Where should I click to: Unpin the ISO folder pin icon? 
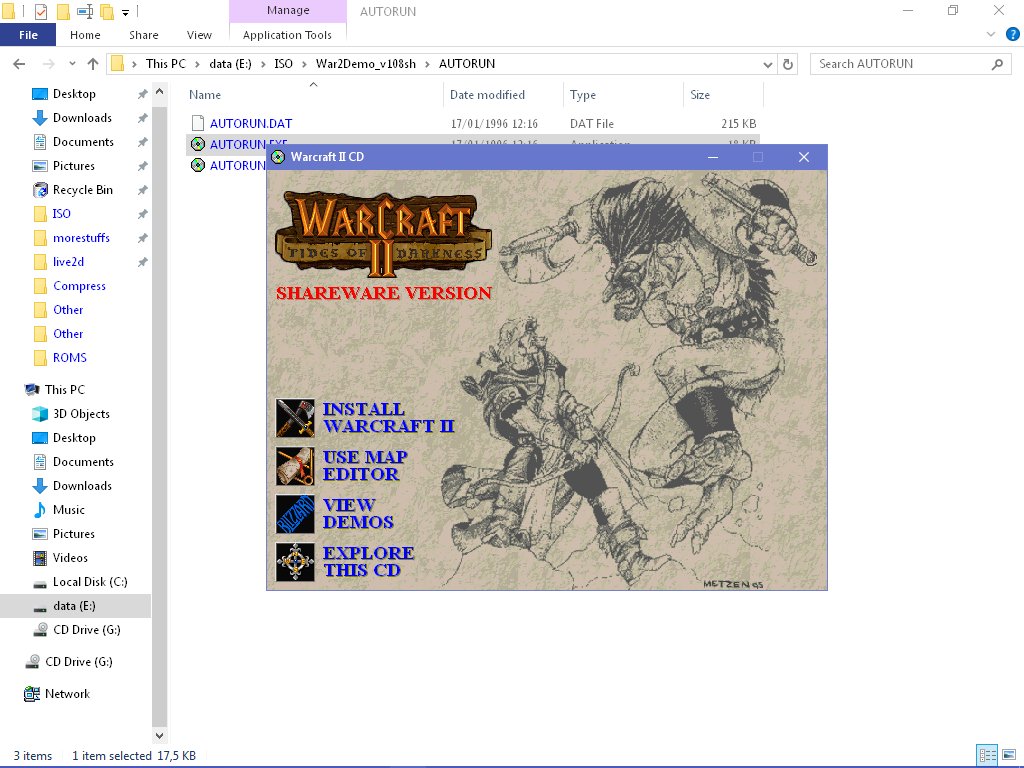point(142,214)
